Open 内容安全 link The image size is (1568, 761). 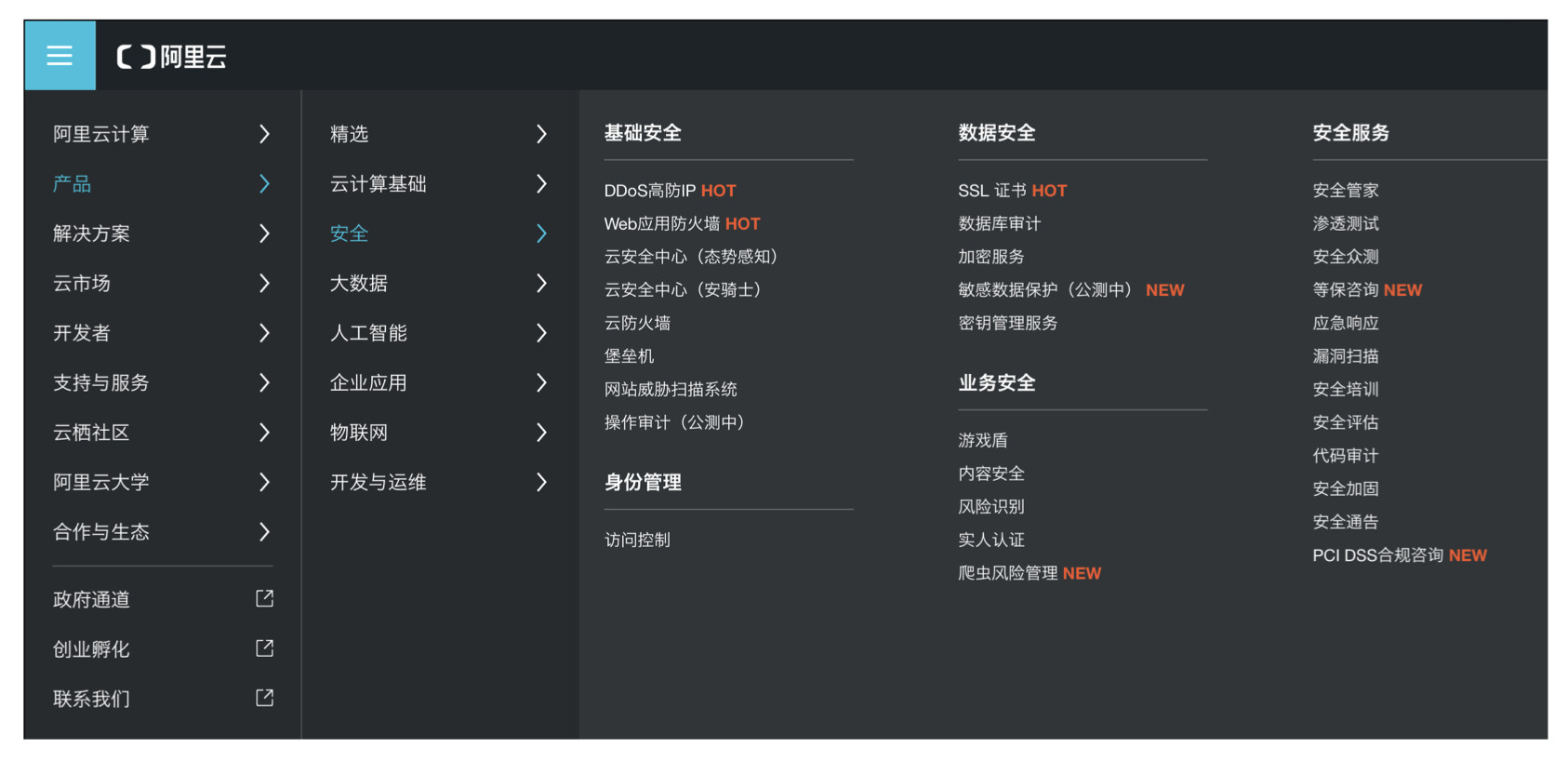(x=991, y=474)
